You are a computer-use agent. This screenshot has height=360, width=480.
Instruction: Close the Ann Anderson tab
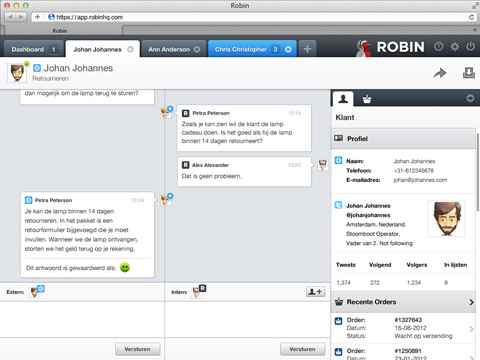coord(197,49)
